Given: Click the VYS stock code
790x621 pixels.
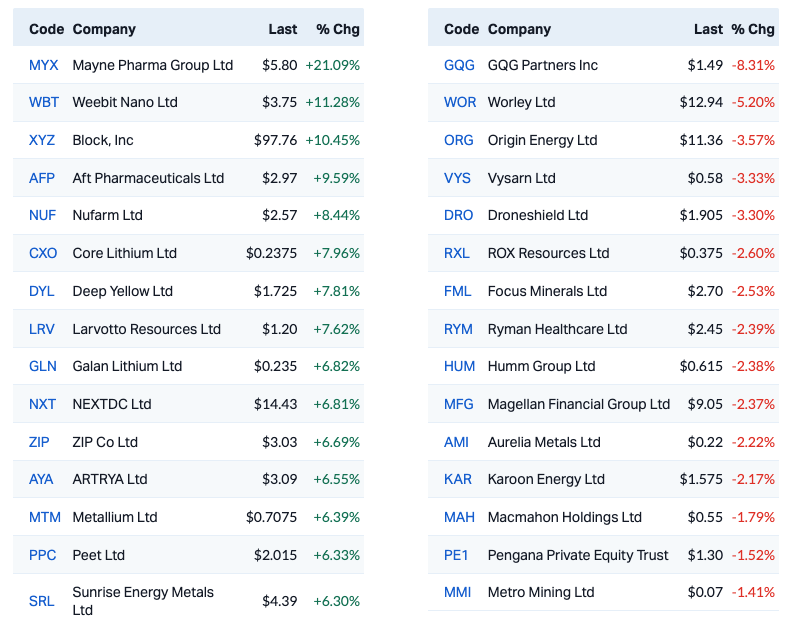Looking at the screenshot, I should tap(457, 178).
